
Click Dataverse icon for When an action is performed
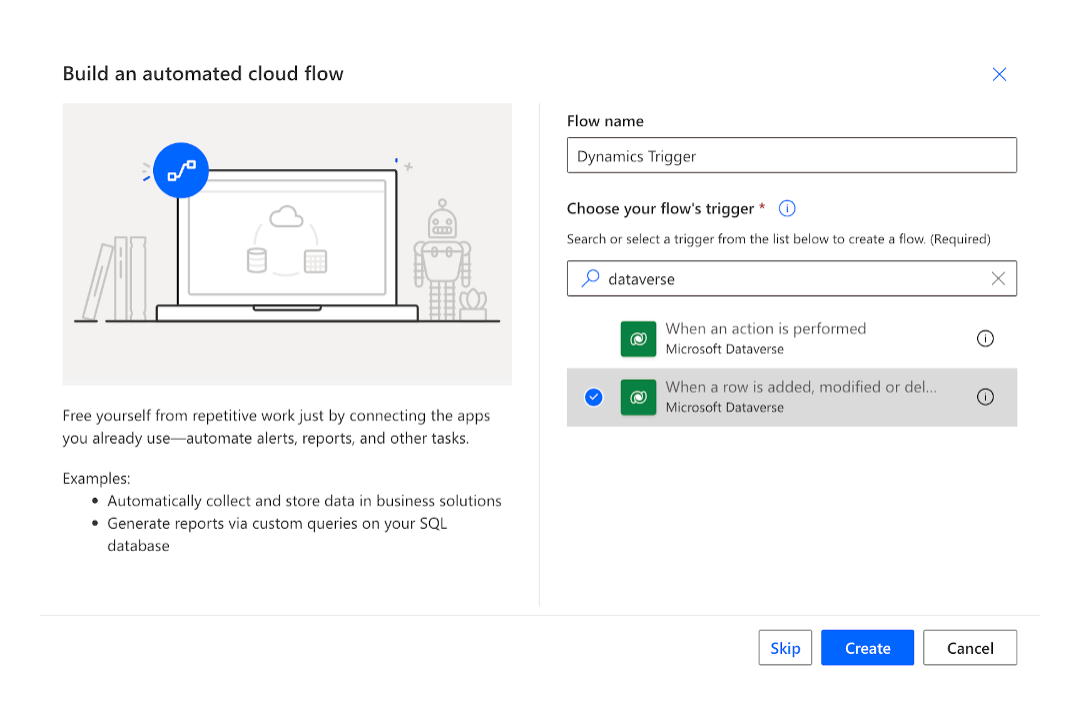[x=638, y=339]
